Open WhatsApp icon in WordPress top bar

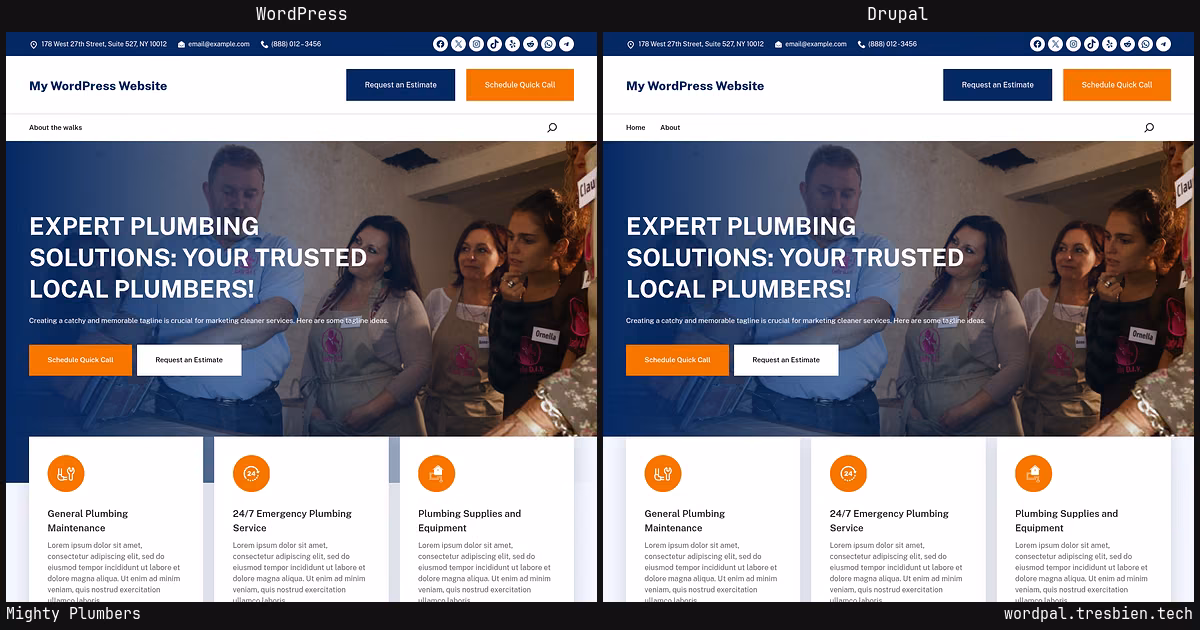point(548,44)
